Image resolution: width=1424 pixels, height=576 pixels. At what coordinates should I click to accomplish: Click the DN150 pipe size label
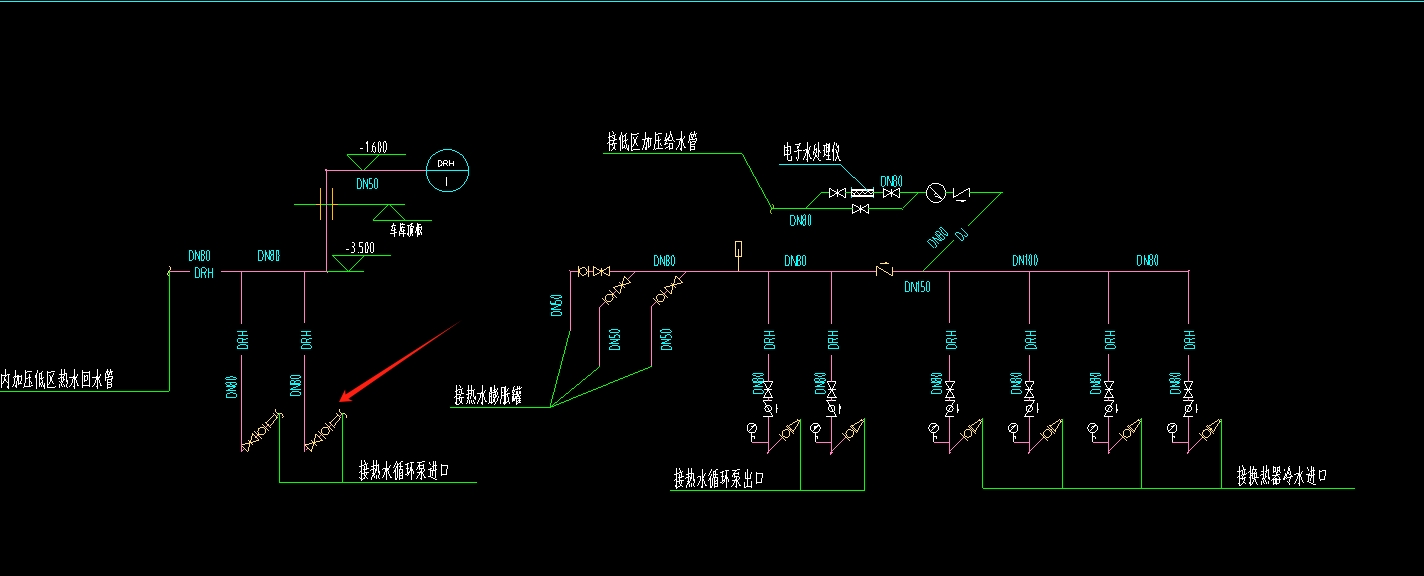coord(917,287)
